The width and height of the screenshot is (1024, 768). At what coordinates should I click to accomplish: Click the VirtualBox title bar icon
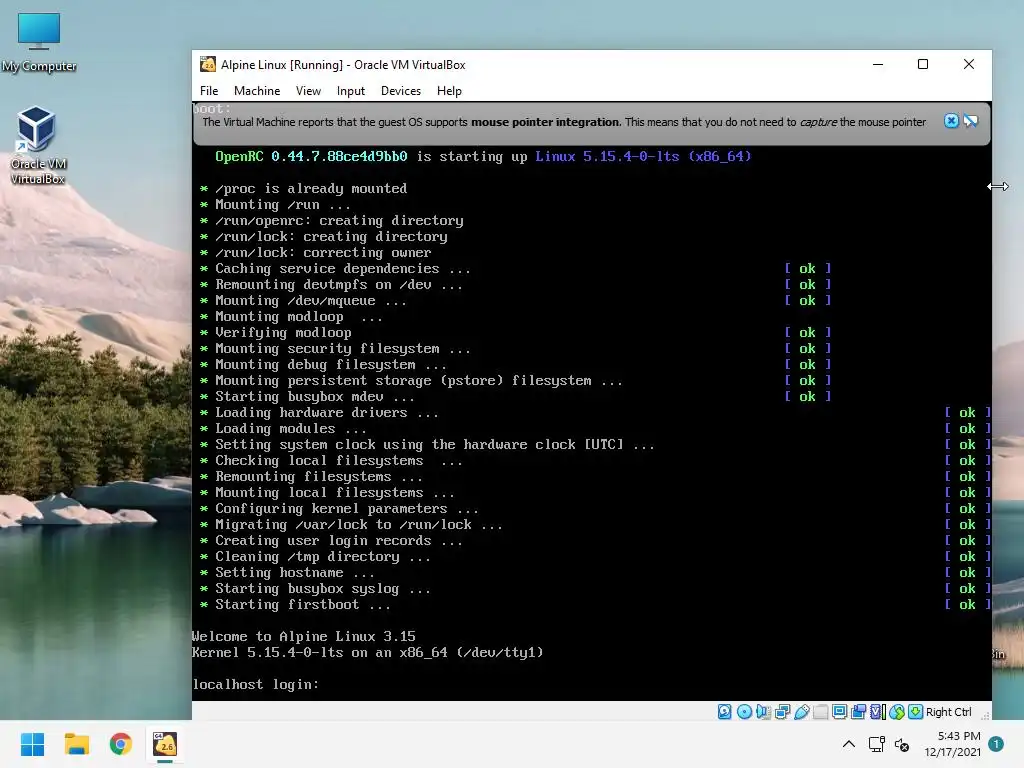208,64
